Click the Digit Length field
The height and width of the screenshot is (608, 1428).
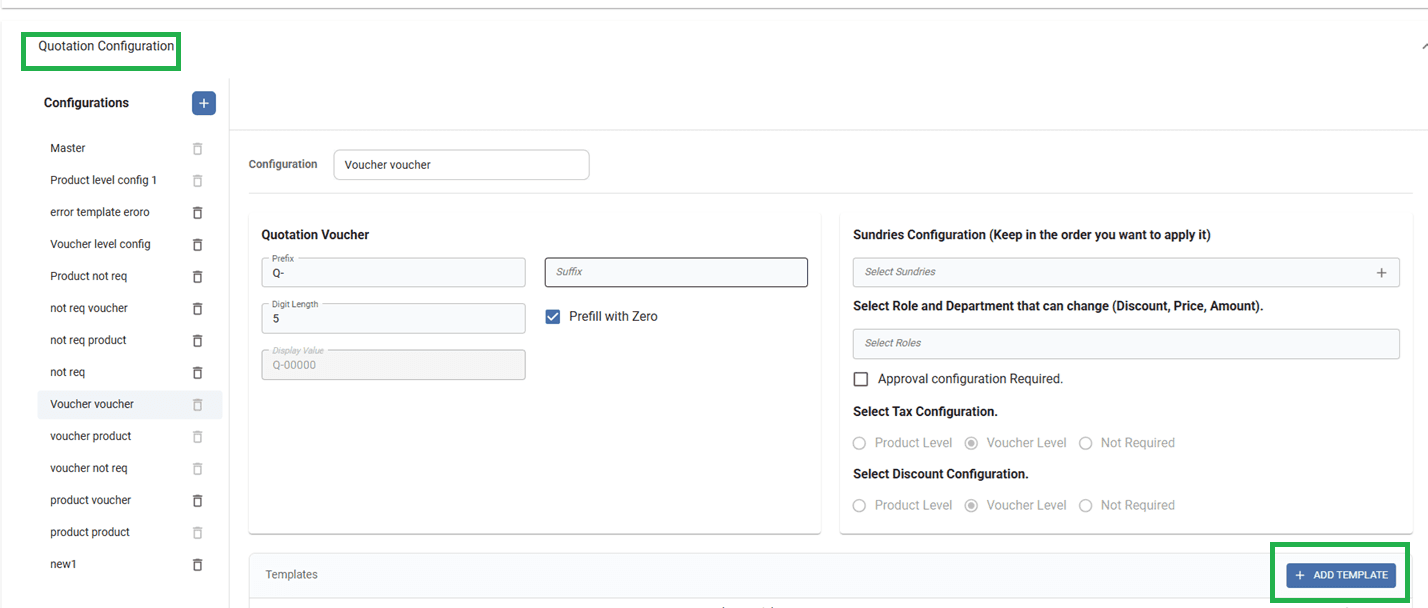(x=393, y=318)
